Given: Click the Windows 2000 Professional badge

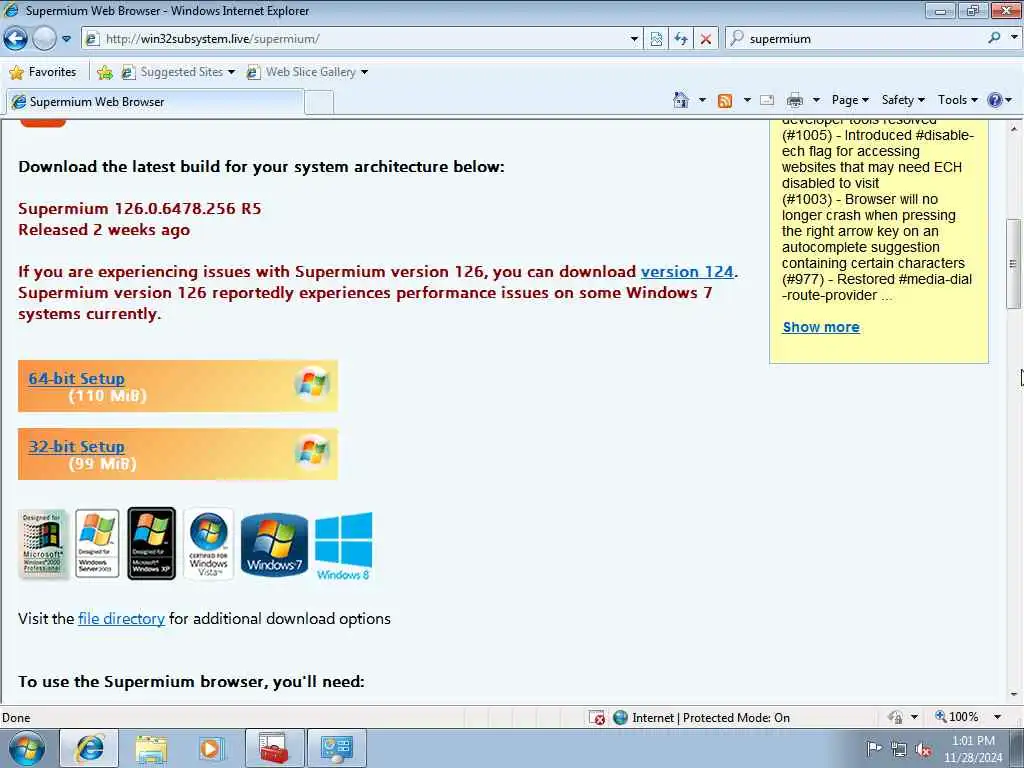Looking at the screenshot, I should coord(42,545).
